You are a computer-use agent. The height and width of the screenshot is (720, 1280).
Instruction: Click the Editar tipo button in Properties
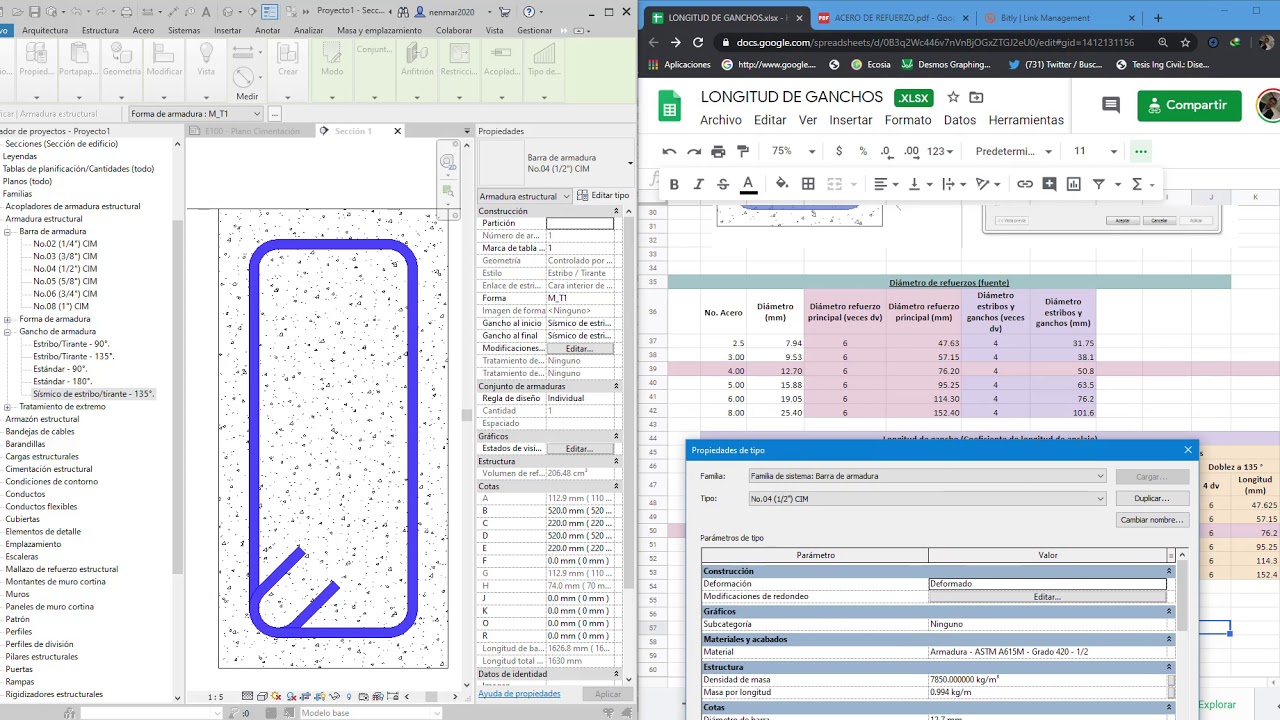pos(604,196)
